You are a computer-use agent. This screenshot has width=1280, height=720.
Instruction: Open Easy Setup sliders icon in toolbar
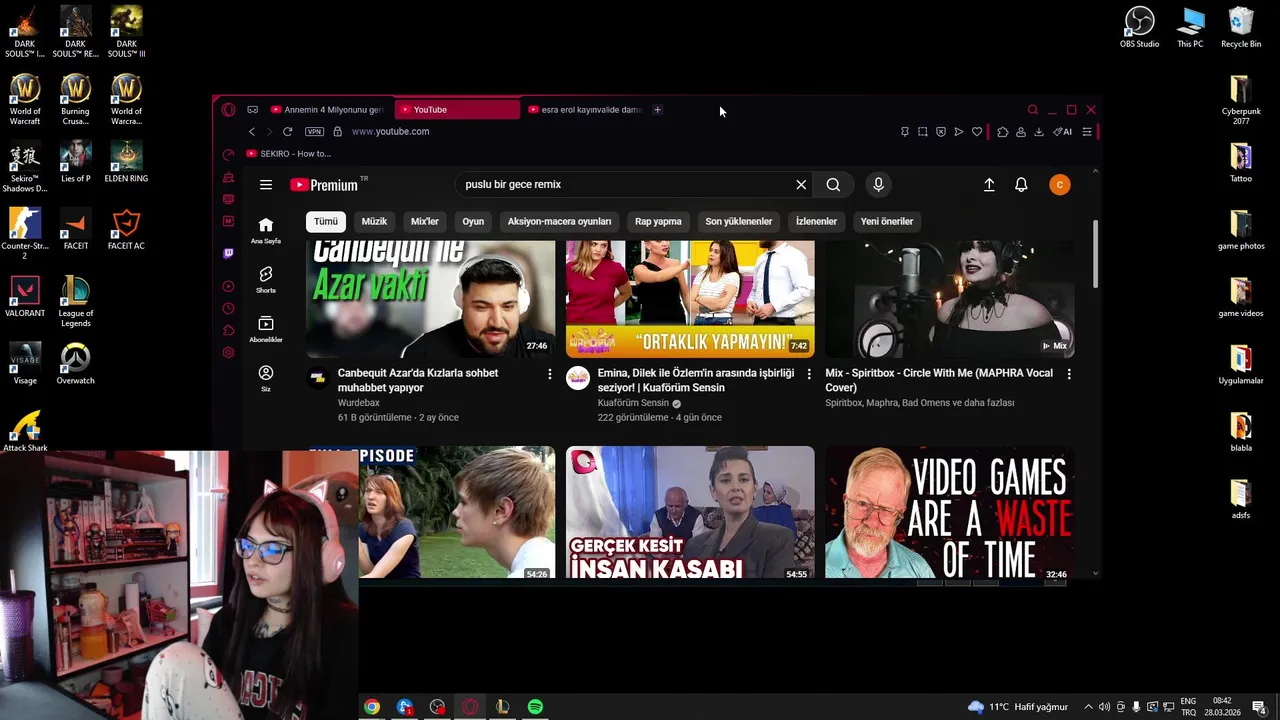click(x=1087, y=132)
